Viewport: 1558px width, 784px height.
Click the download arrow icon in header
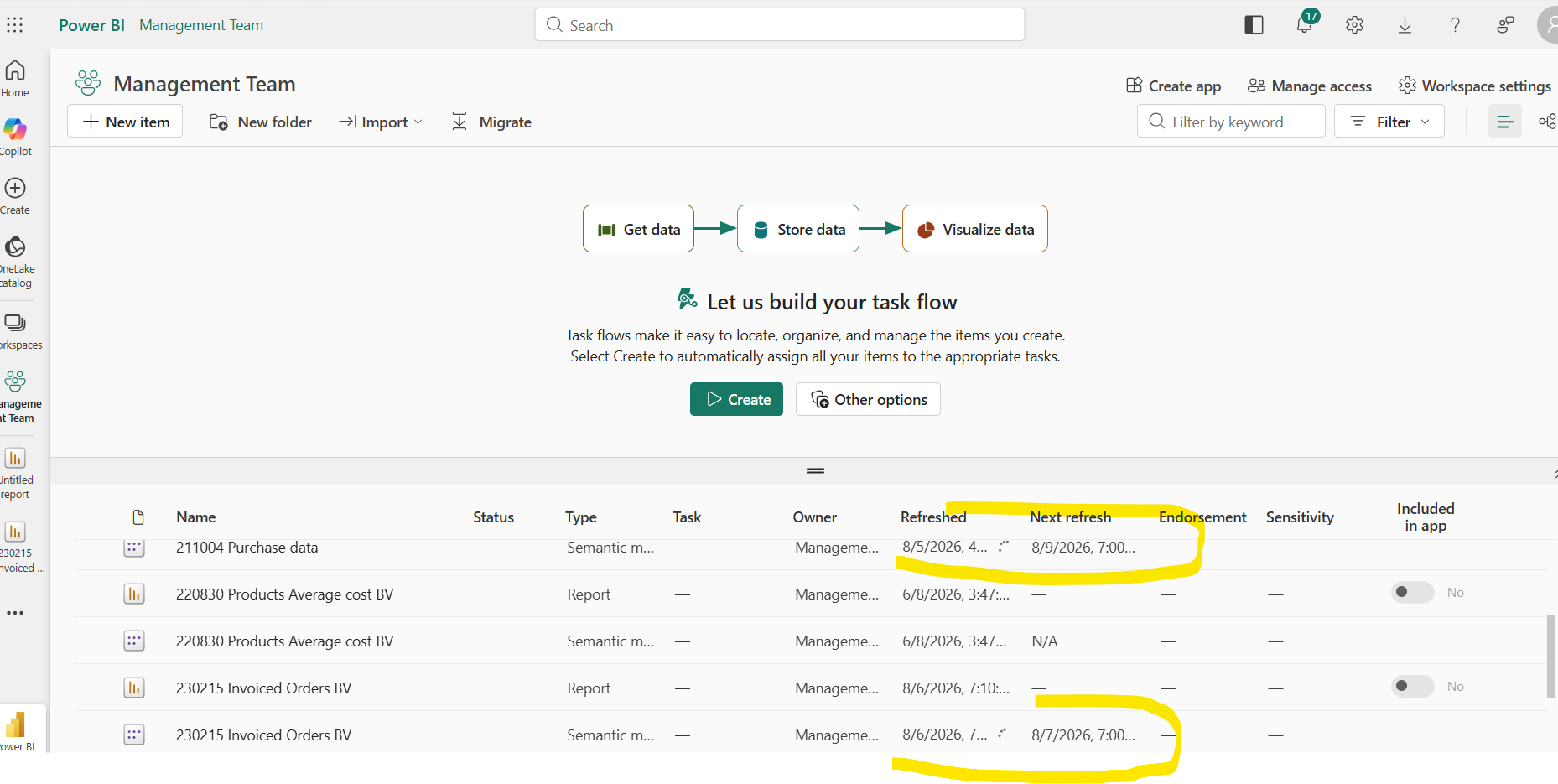[1405, 25]
